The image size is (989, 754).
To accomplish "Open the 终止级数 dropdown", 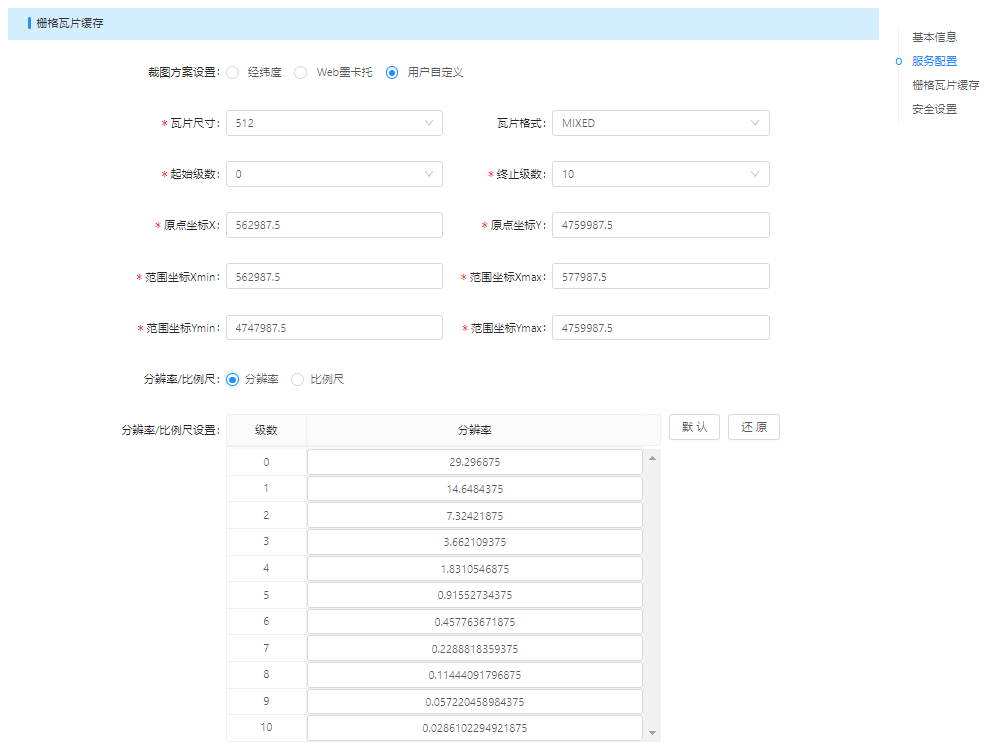I will pyautogui.click(x=660, y=174).
